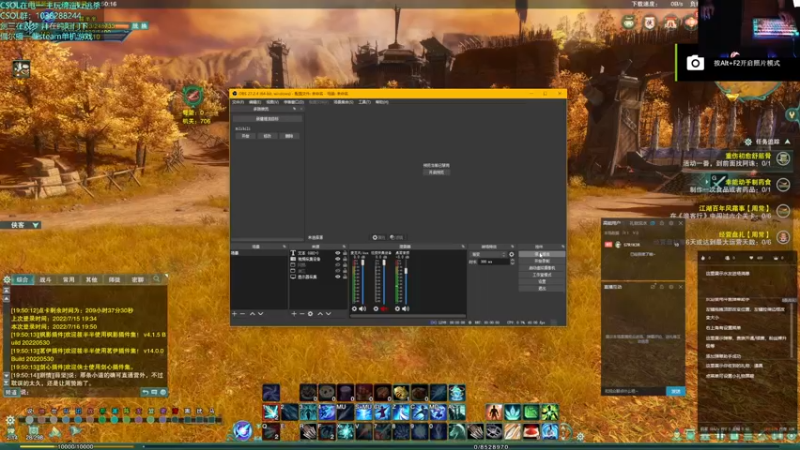Open the 帮助(H) menu in OBS
Viewport: 800px width, 450px height.
382,102
